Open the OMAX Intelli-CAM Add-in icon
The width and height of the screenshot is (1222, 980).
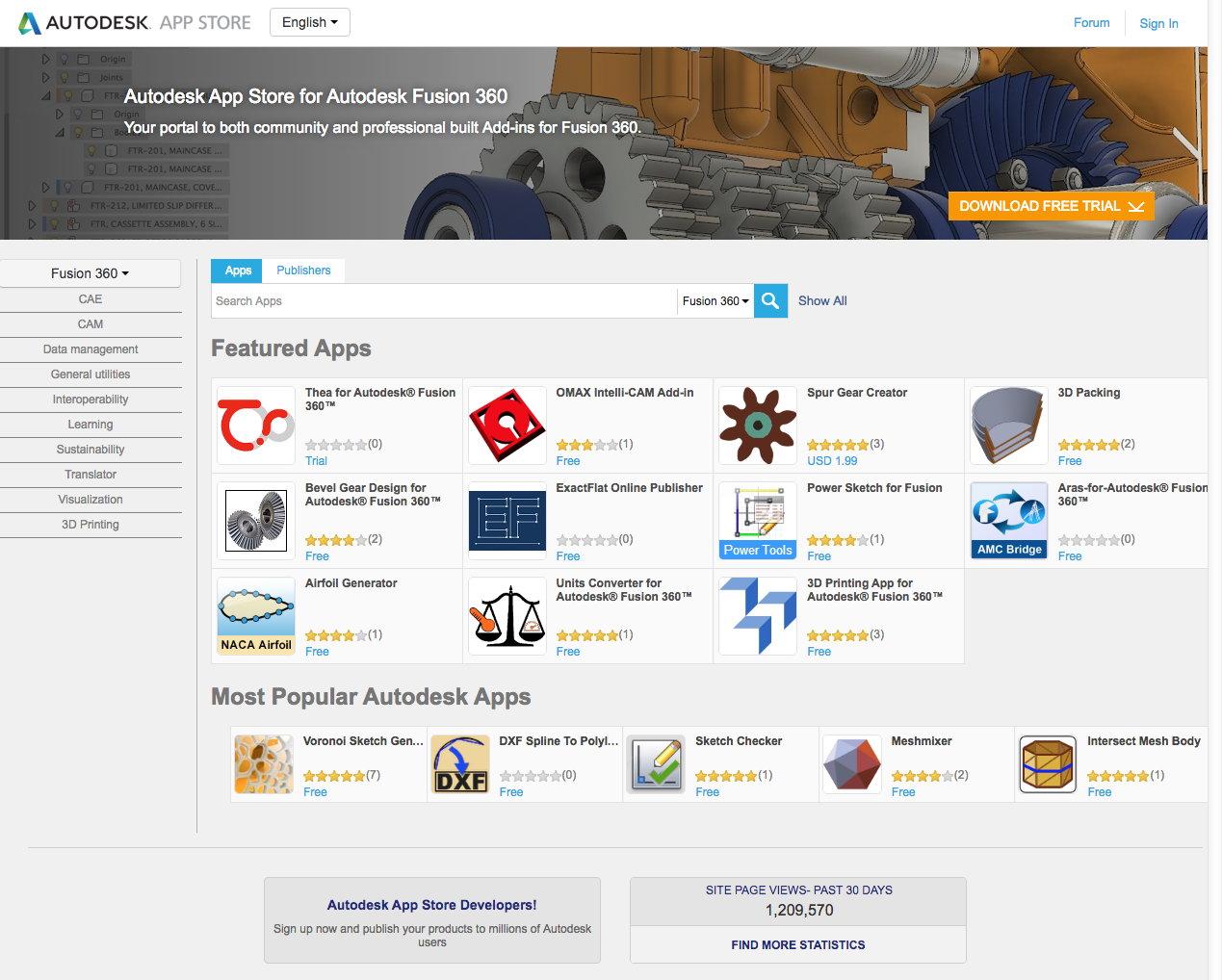507,426
